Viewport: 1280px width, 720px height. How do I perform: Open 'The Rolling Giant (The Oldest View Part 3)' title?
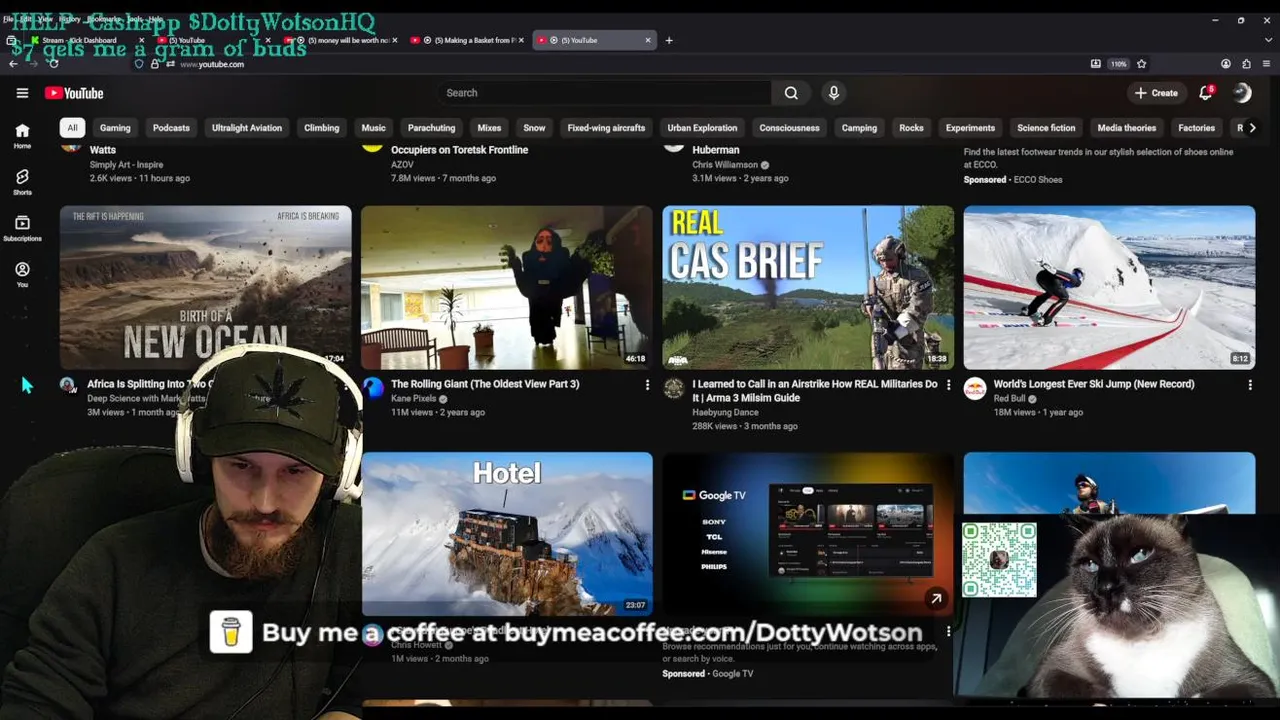pos(485,384)
